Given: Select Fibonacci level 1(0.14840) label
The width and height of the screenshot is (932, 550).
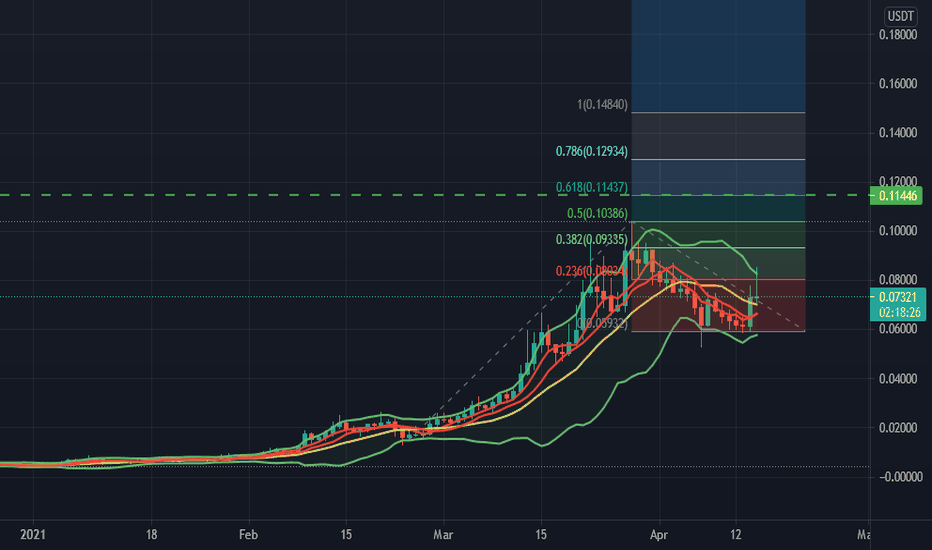Looking at the screenshot, I should click(x=602, y=105).
